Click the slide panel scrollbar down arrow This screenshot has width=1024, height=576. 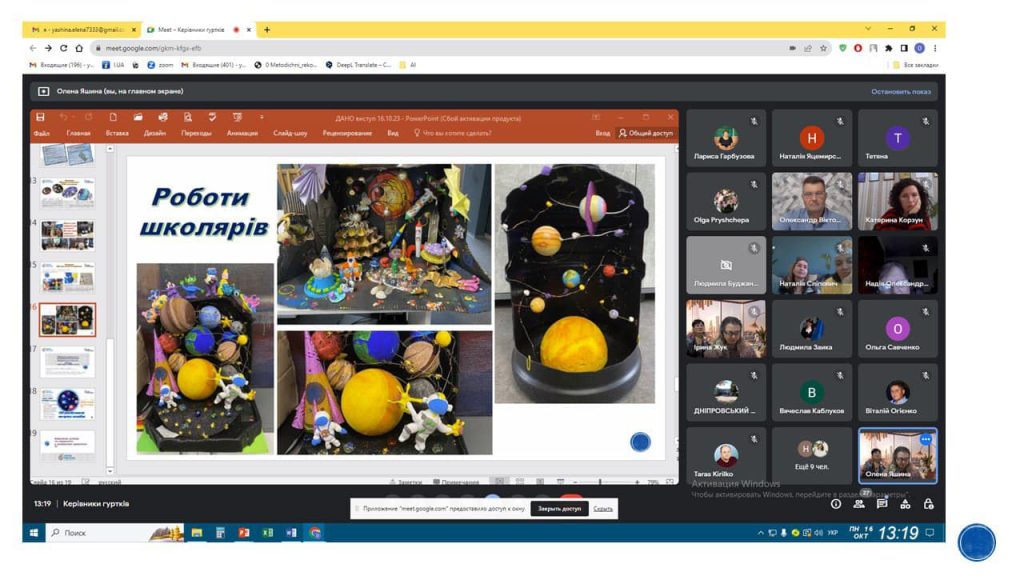pyautogui.click(x=110, y=471)
